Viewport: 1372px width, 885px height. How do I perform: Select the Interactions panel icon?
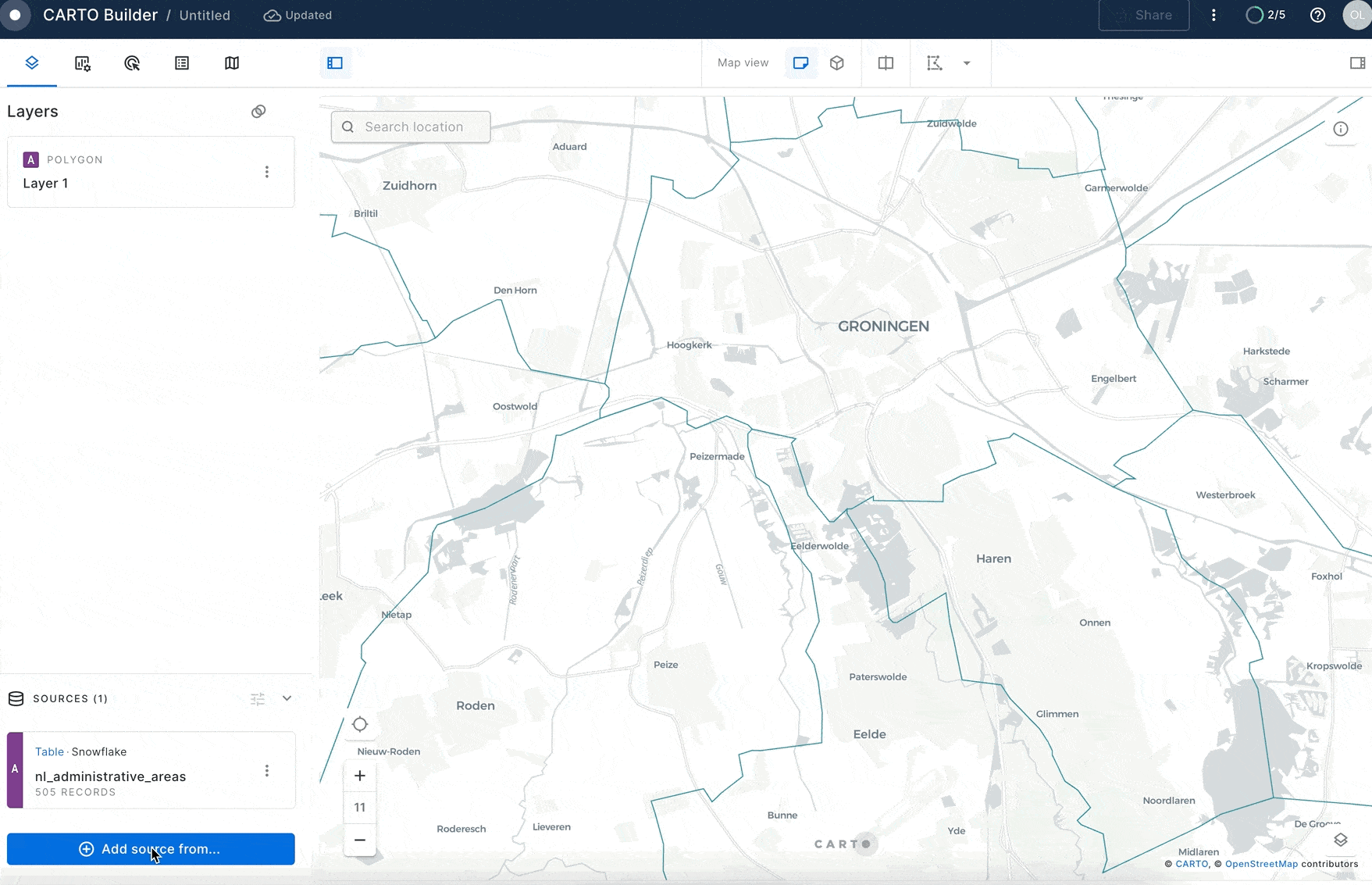132,63
